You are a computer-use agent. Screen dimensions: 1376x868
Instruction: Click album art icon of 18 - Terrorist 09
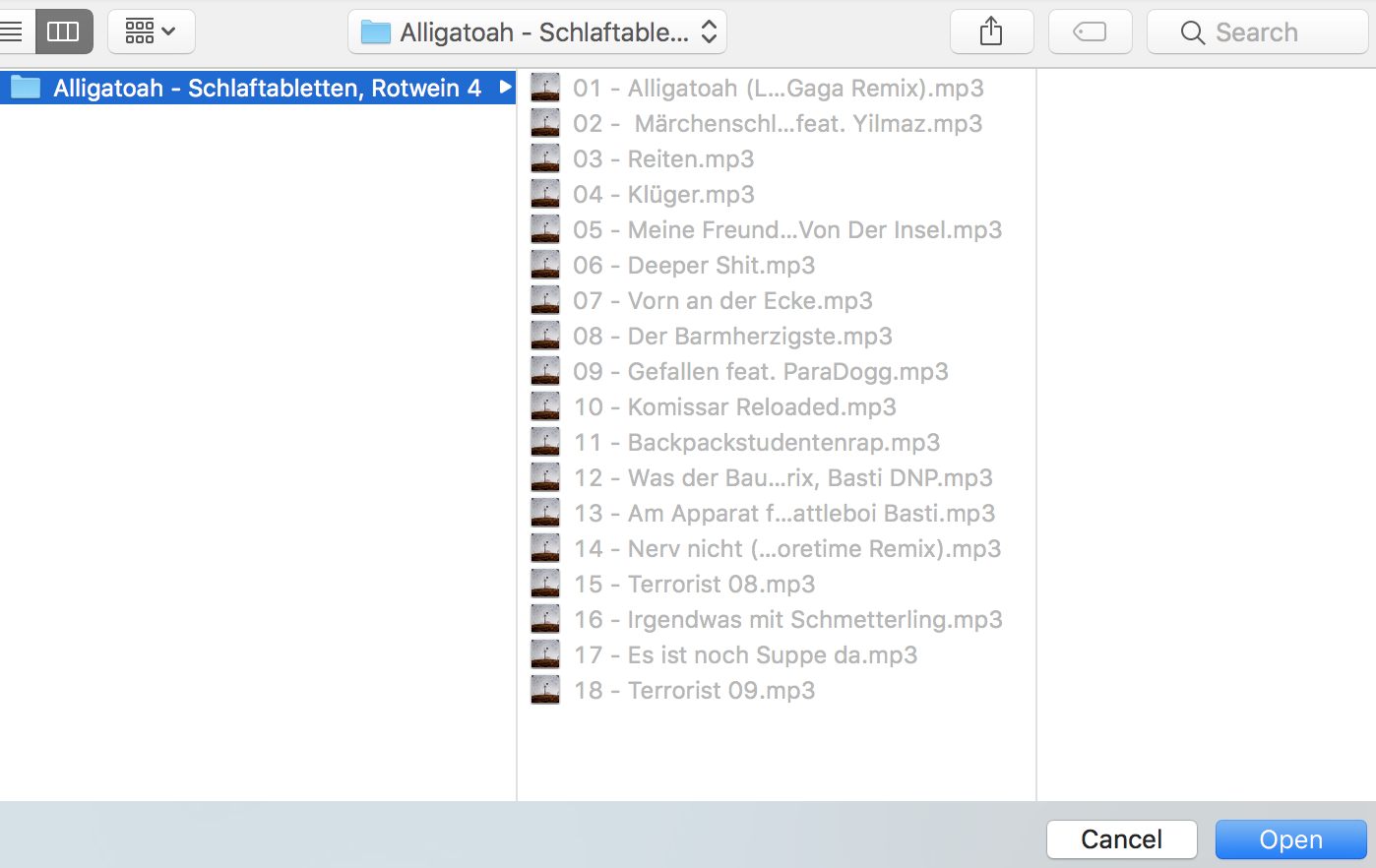click(545, 690)
